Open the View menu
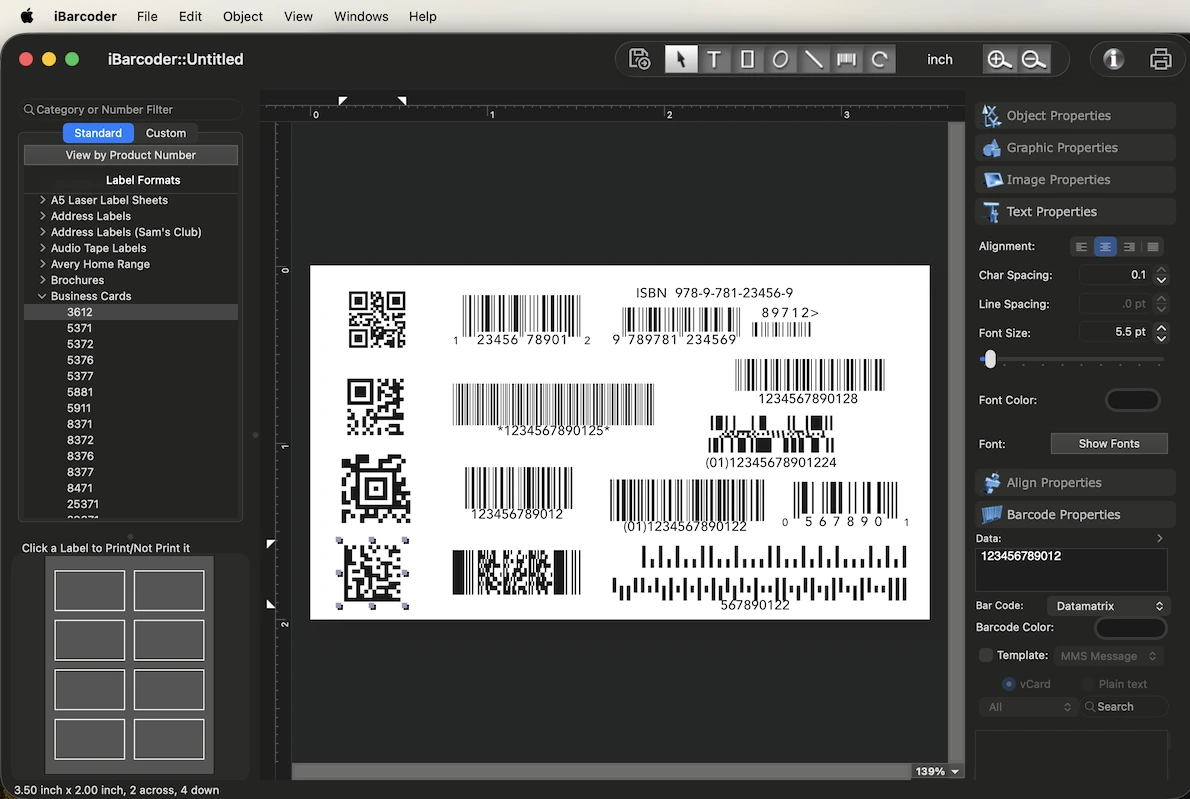Viewport: 1190px width, 799px height. pyautogui.click(x=298, y=16)
